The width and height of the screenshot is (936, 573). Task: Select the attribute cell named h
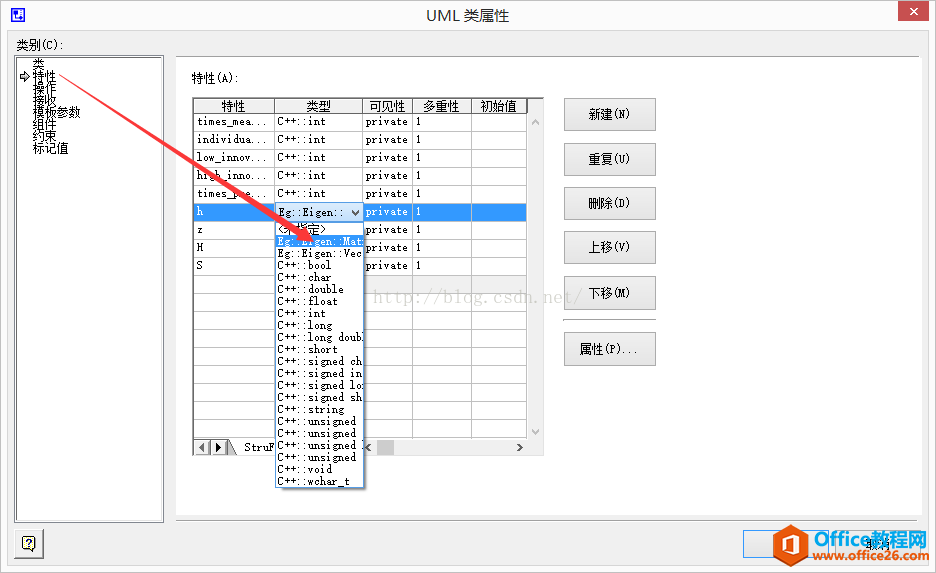pyautogui.click(x=233, y=212)
